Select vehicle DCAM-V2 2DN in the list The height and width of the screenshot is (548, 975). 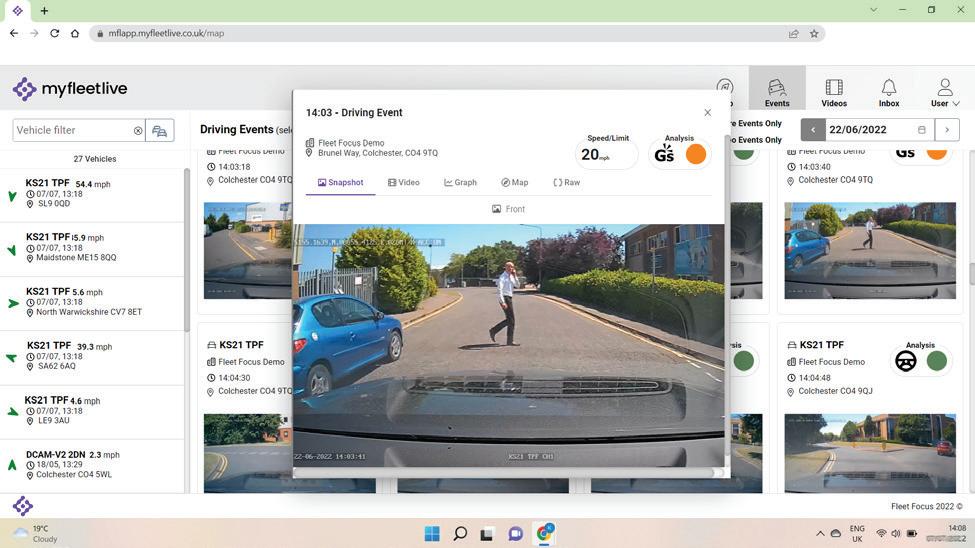point(93,465)
